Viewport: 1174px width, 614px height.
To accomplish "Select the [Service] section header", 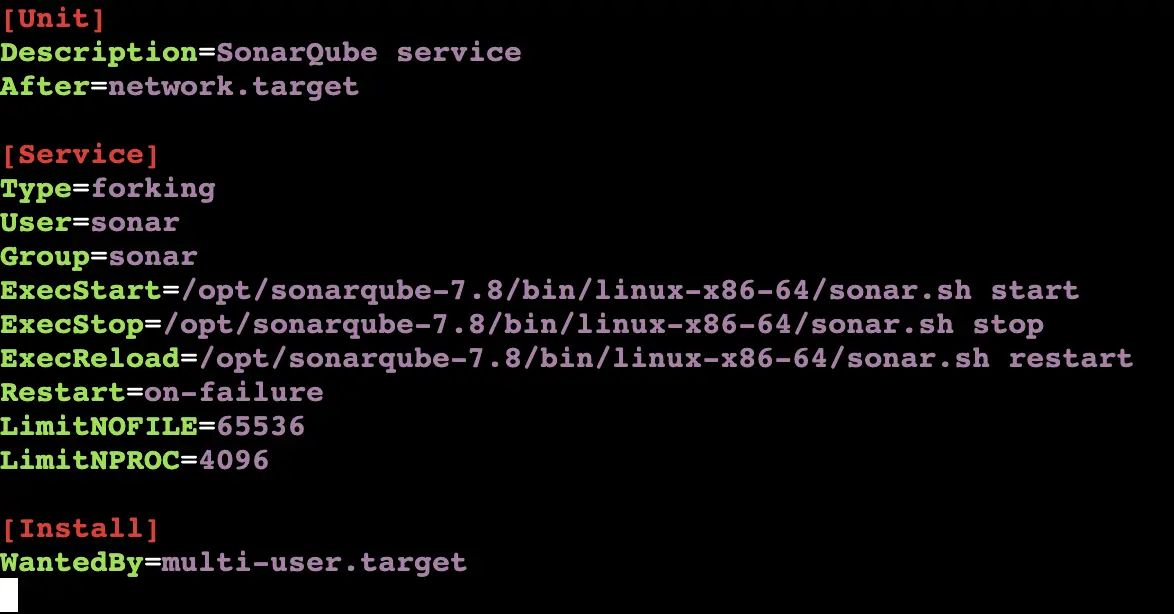I will point(80,155).
